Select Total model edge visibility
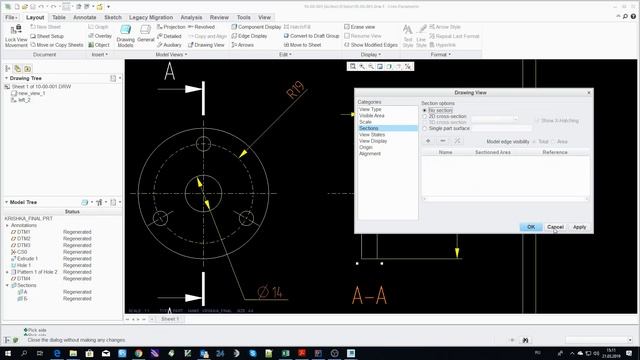The width and height of the screenshot is (640, 360). [x=534, y=142]
